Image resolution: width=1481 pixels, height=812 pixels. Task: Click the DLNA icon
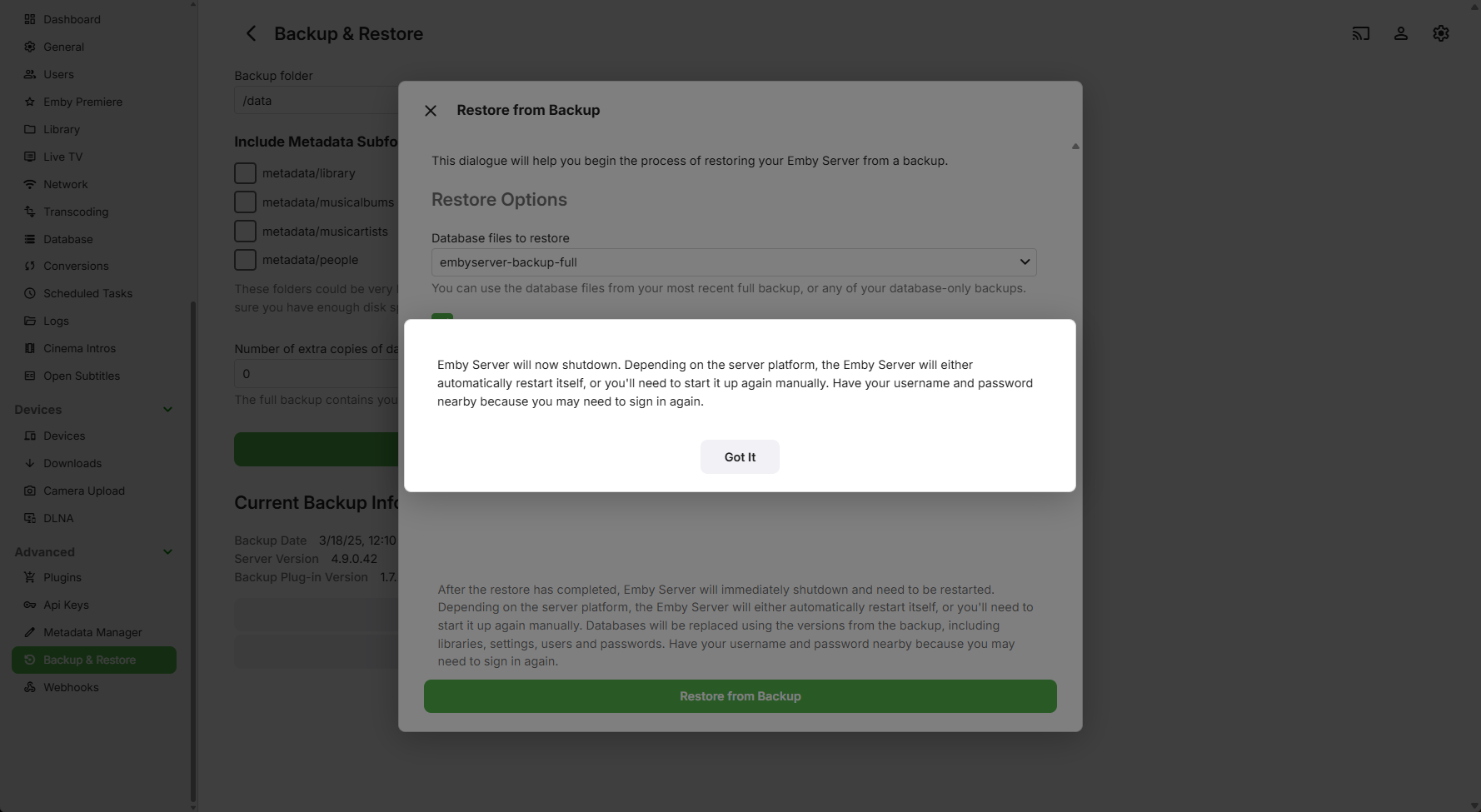[x=30, y=518]
